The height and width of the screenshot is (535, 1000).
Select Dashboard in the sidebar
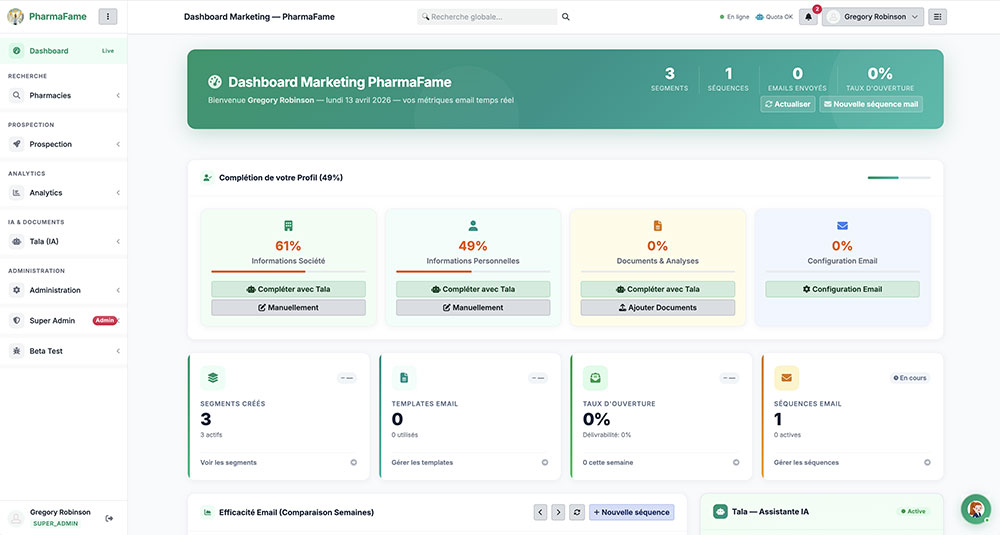[x=63, y=51]
